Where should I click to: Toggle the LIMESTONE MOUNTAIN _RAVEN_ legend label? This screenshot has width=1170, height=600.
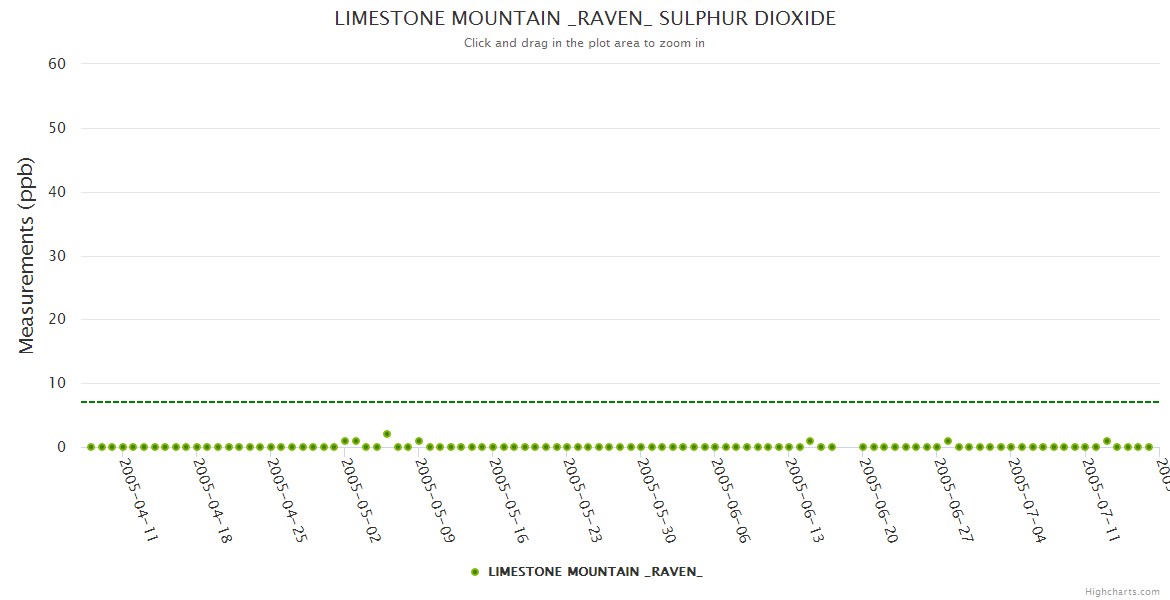pyautogui.click(x=594, y=572)
